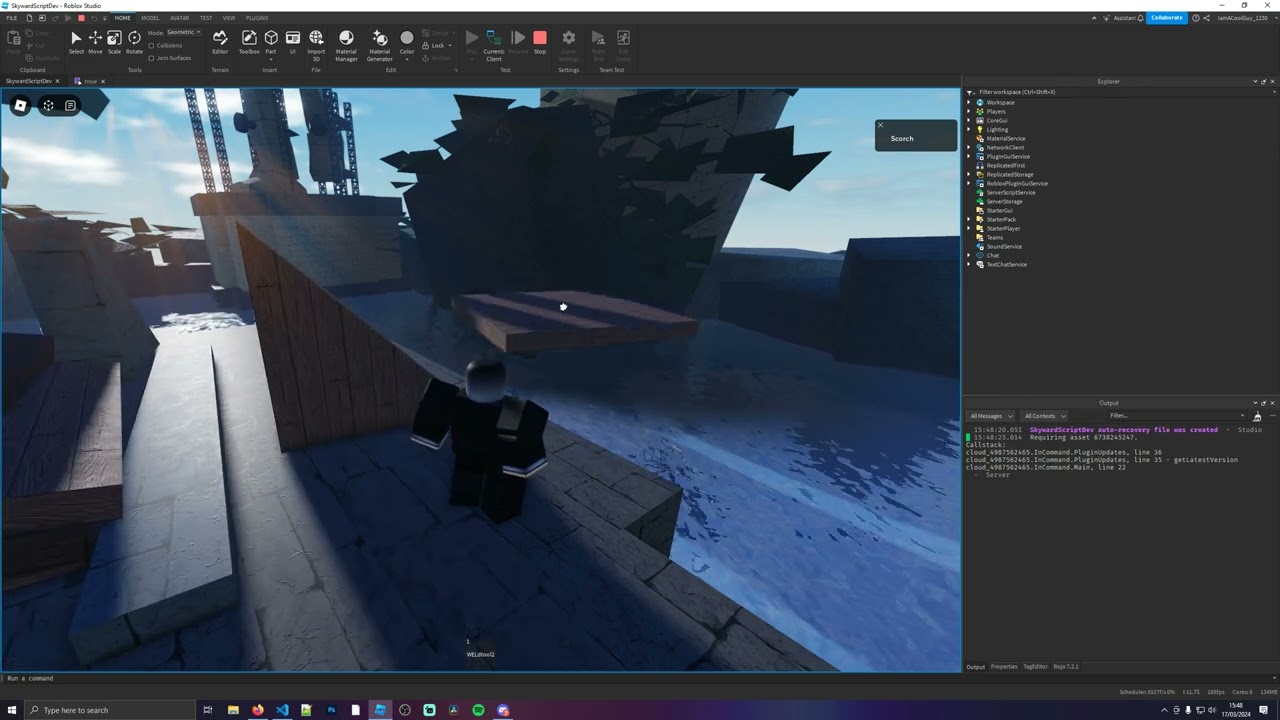Expand the Workspace tree node

[969, 102]
